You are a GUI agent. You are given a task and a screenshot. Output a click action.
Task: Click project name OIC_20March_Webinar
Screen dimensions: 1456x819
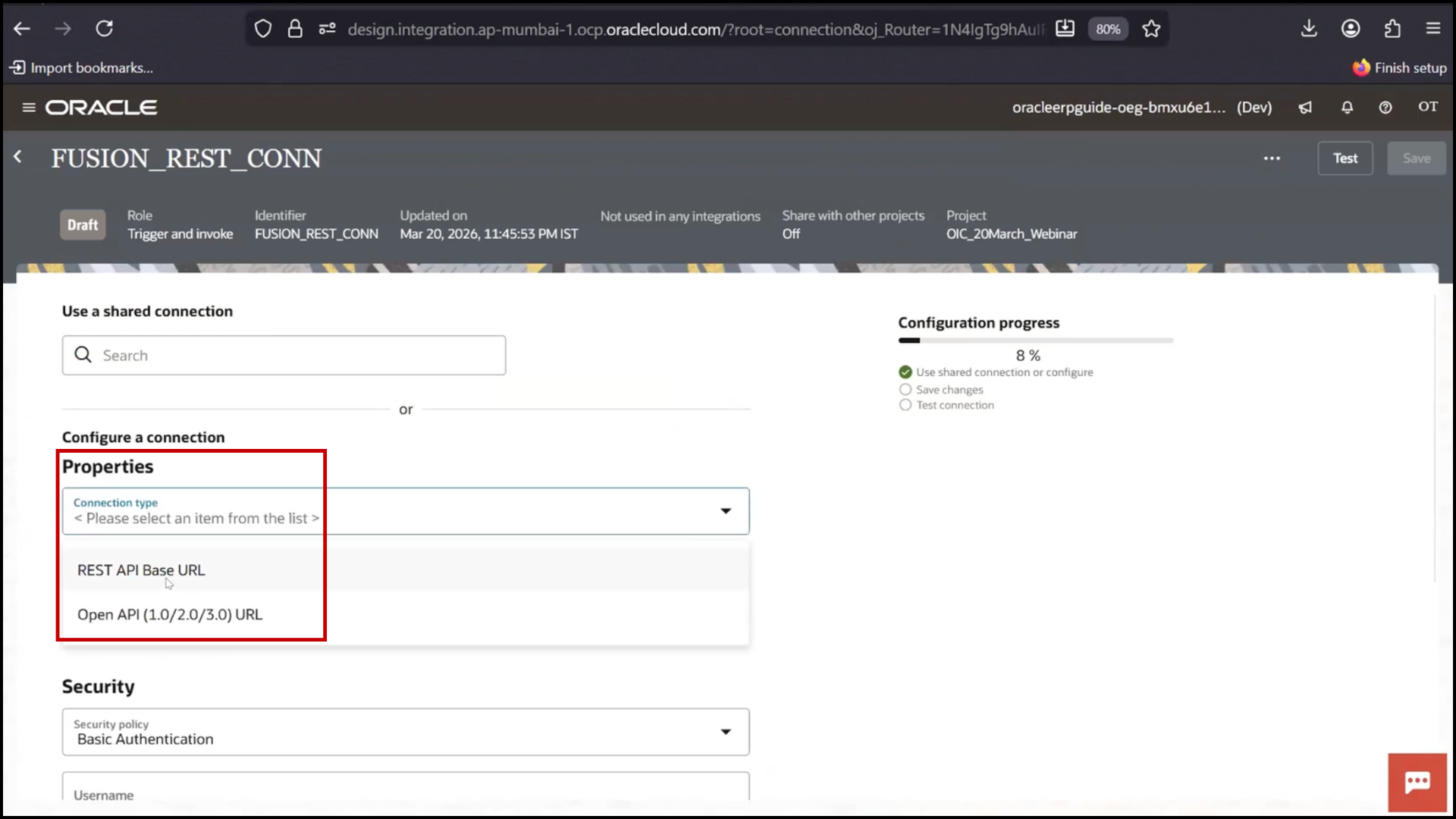1012,234
